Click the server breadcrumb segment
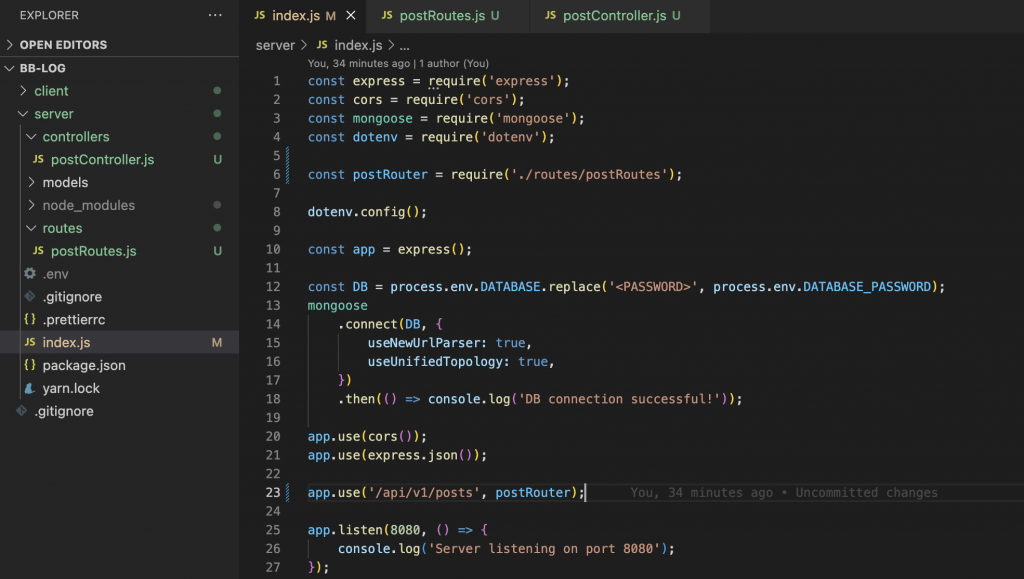Screen dimensions: 1024x579 tap(275, 45)
